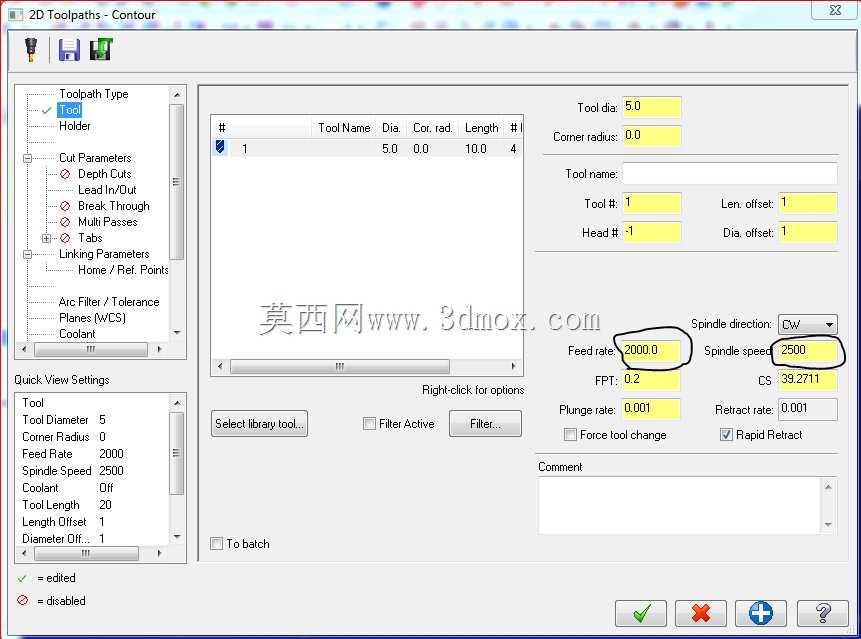Screen dimensions: 861x639
Task: Click the blue floppy save parameters icon
Action: 69,49
